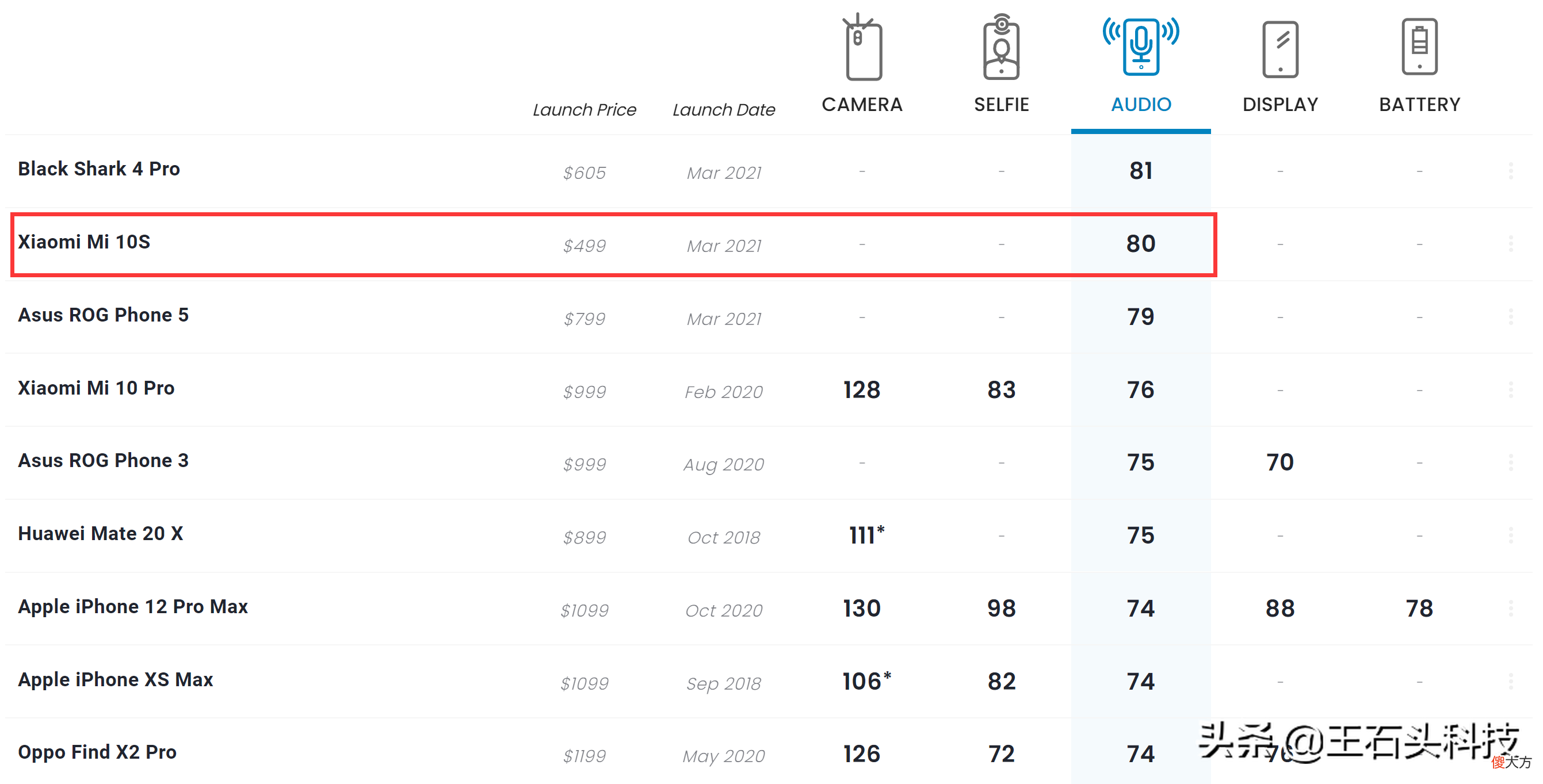Click the audio score 81 for Black Shark
Viewport: 1543px width, 784px height.
pyautogui.click(x=1140, y=171)
